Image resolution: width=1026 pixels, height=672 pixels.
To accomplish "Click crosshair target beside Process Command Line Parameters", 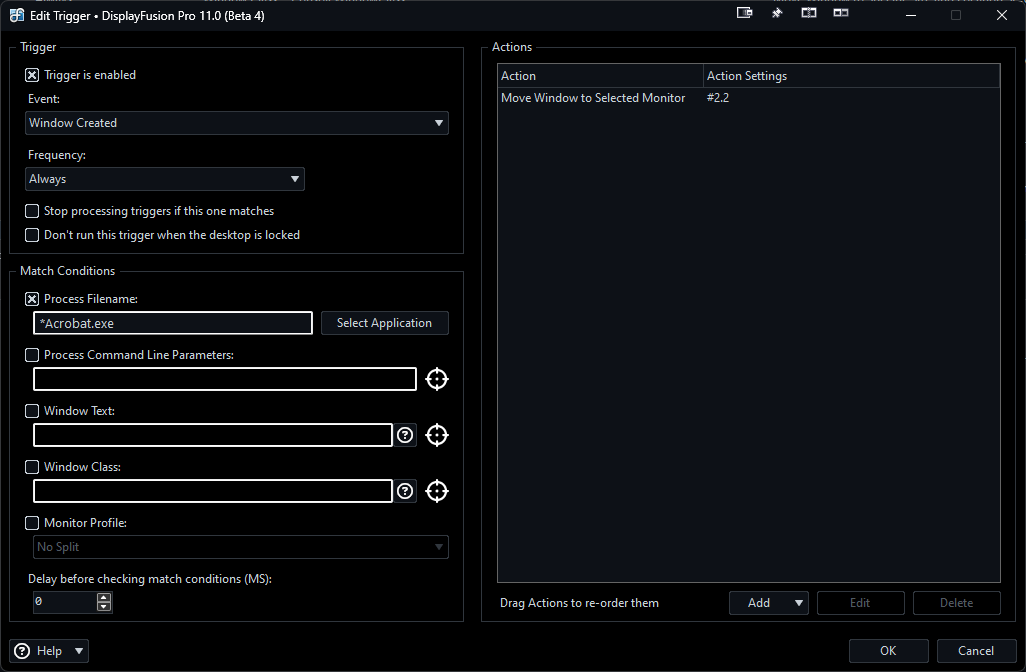I will (x=437, y=379).
